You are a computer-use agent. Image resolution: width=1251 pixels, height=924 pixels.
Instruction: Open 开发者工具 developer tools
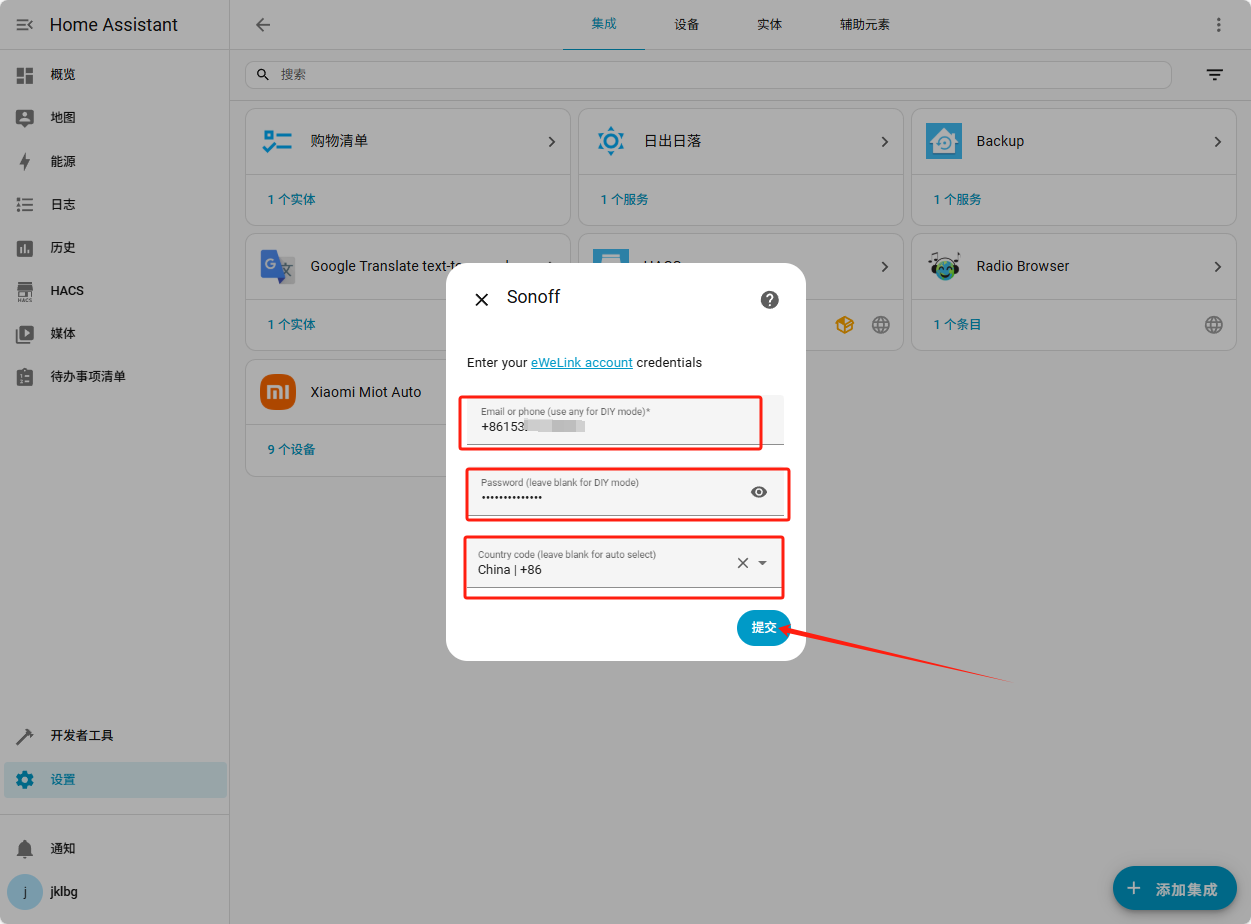115,736
